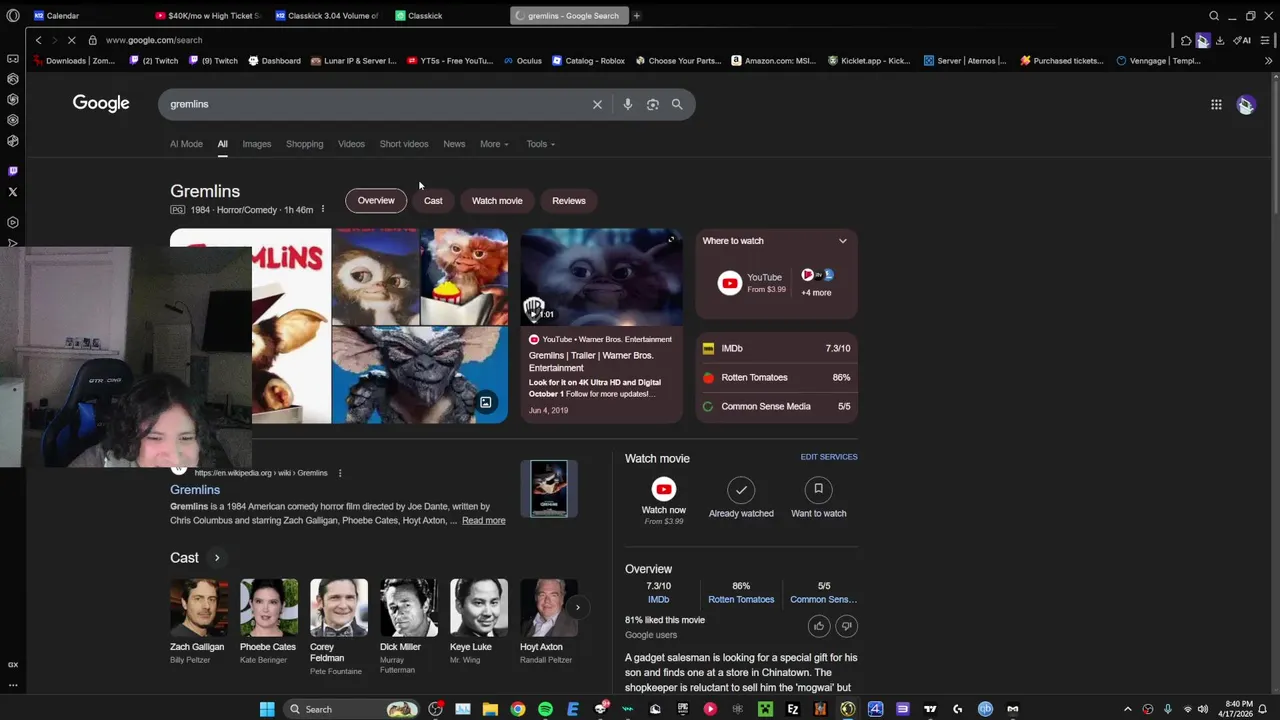Viewport: 1280px width, 720px height.
Task: Click Watch now on YouTube
Action: click(x=664, y=500)
